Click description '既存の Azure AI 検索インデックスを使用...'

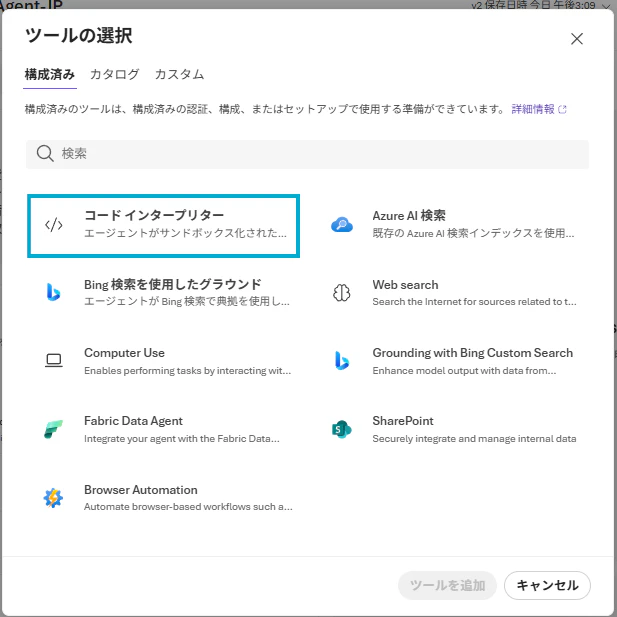point(473,233)
